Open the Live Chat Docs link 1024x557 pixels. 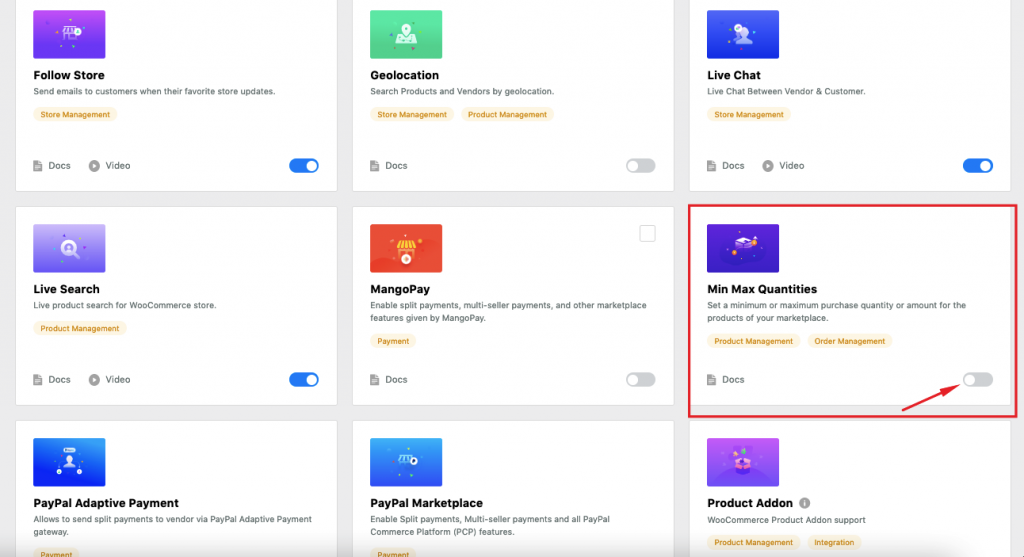coord(733,166)
